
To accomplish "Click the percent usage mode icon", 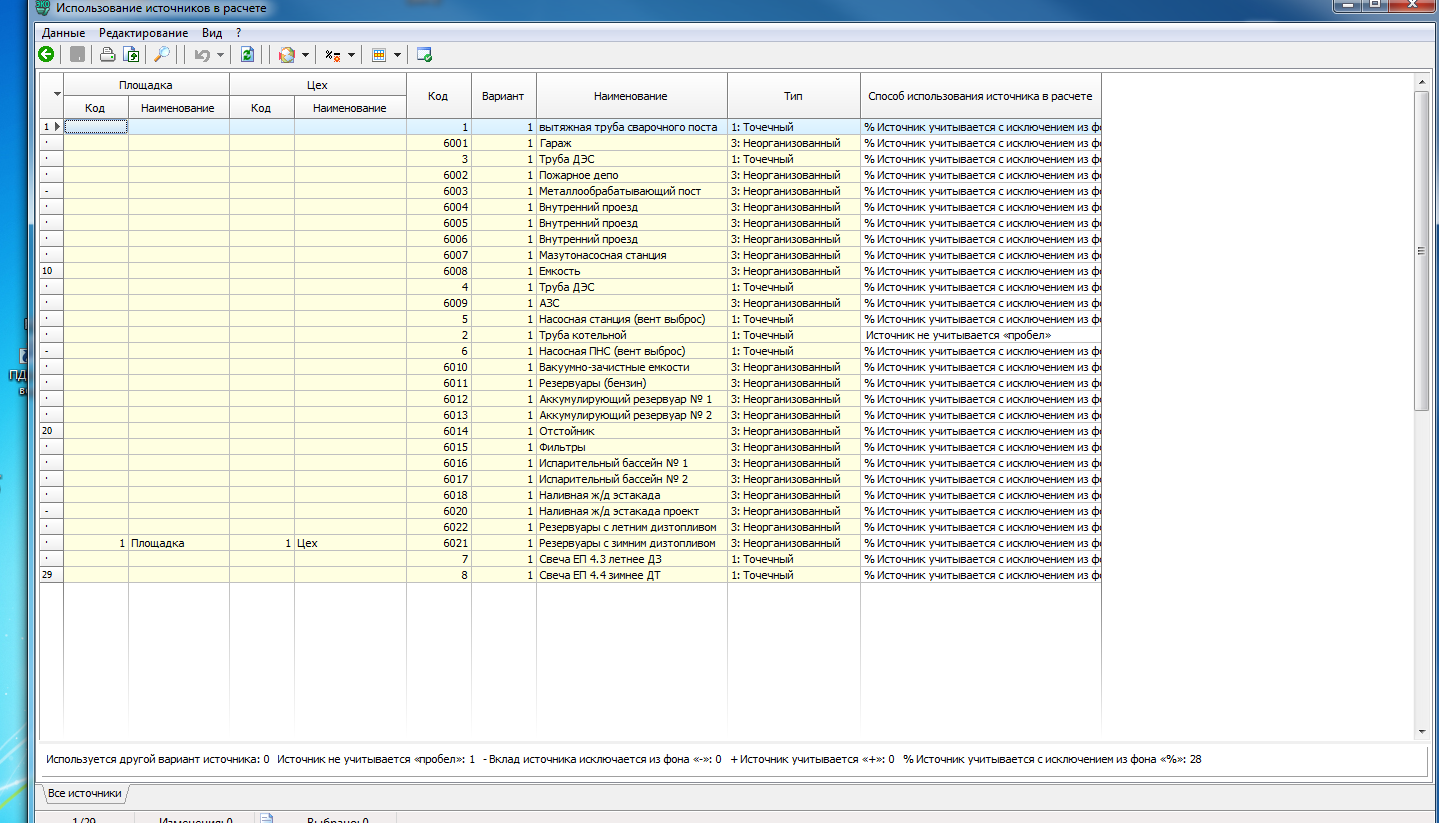I will point(334,55).
